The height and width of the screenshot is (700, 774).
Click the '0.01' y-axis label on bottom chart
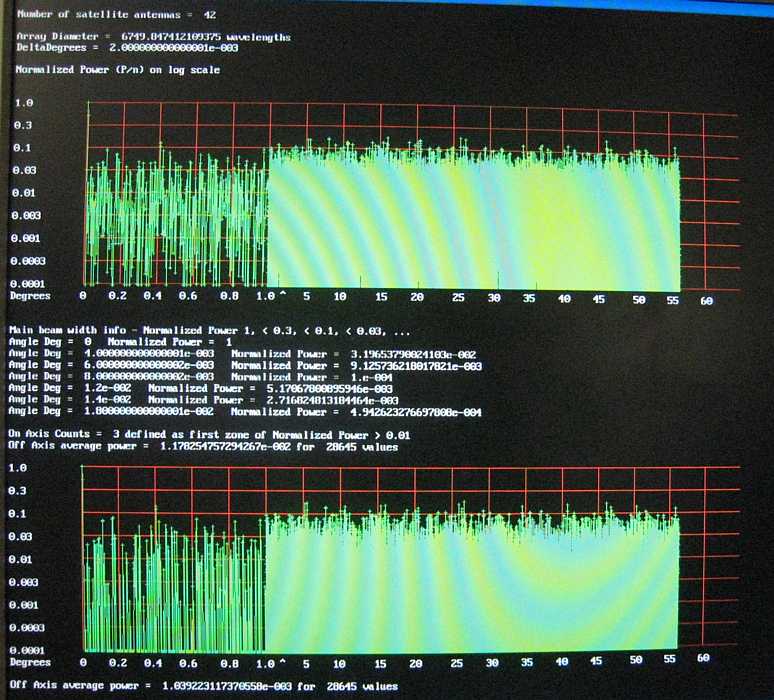pyautogui.click(x=20, y=559)
